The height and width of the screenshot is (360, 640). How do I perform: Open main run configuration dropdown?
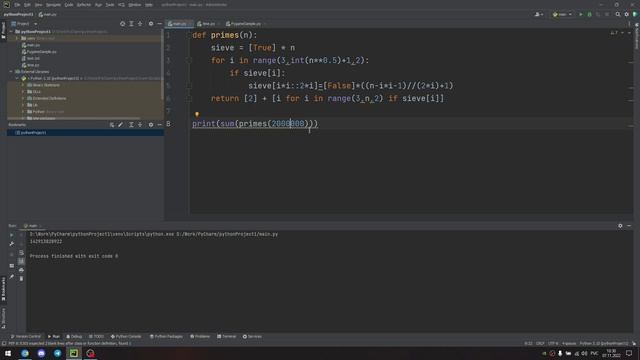[x=562, y=14]
